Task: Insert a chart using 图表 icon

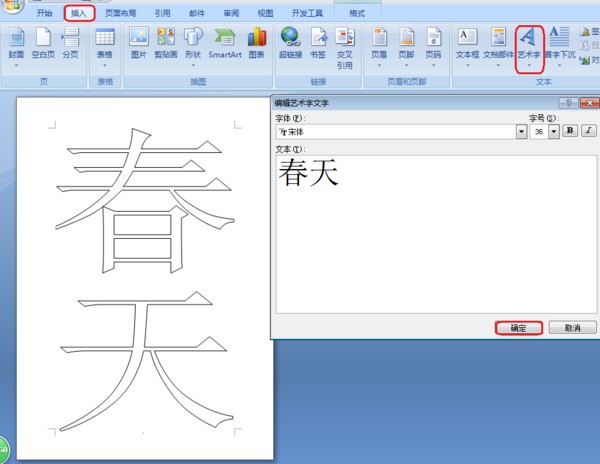Action: click(257, 44)
